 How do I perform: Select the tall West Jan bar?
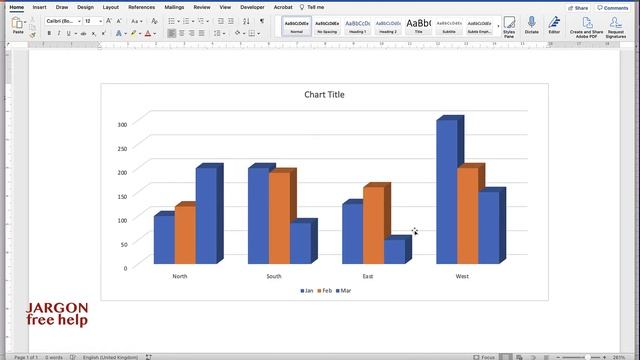[447, 192]
